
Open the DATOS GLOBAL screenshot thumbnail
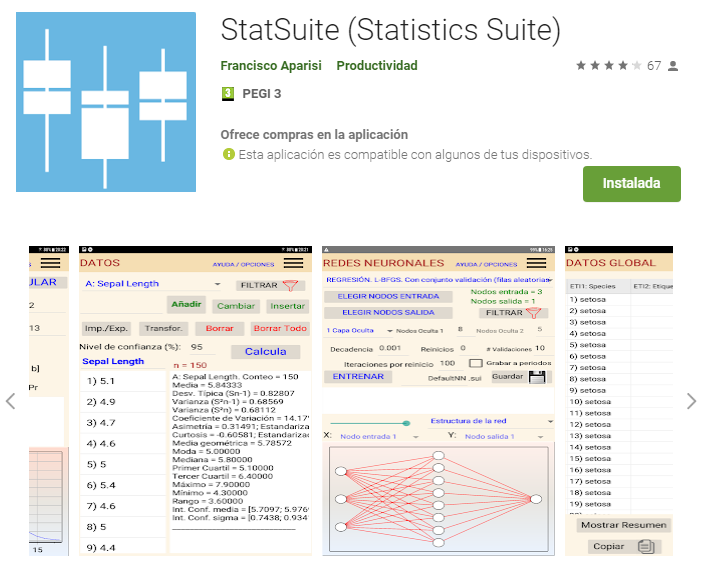(619, 401)
